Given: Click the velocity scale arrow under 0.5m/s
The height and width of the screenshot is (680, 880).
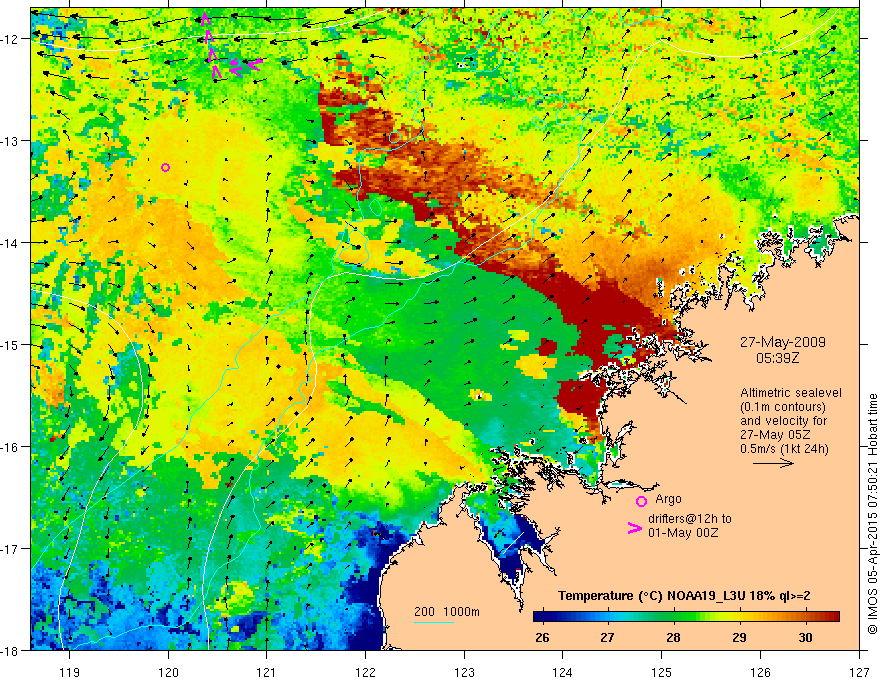Looking at the screenshot, I should click(x=773, y=463).
